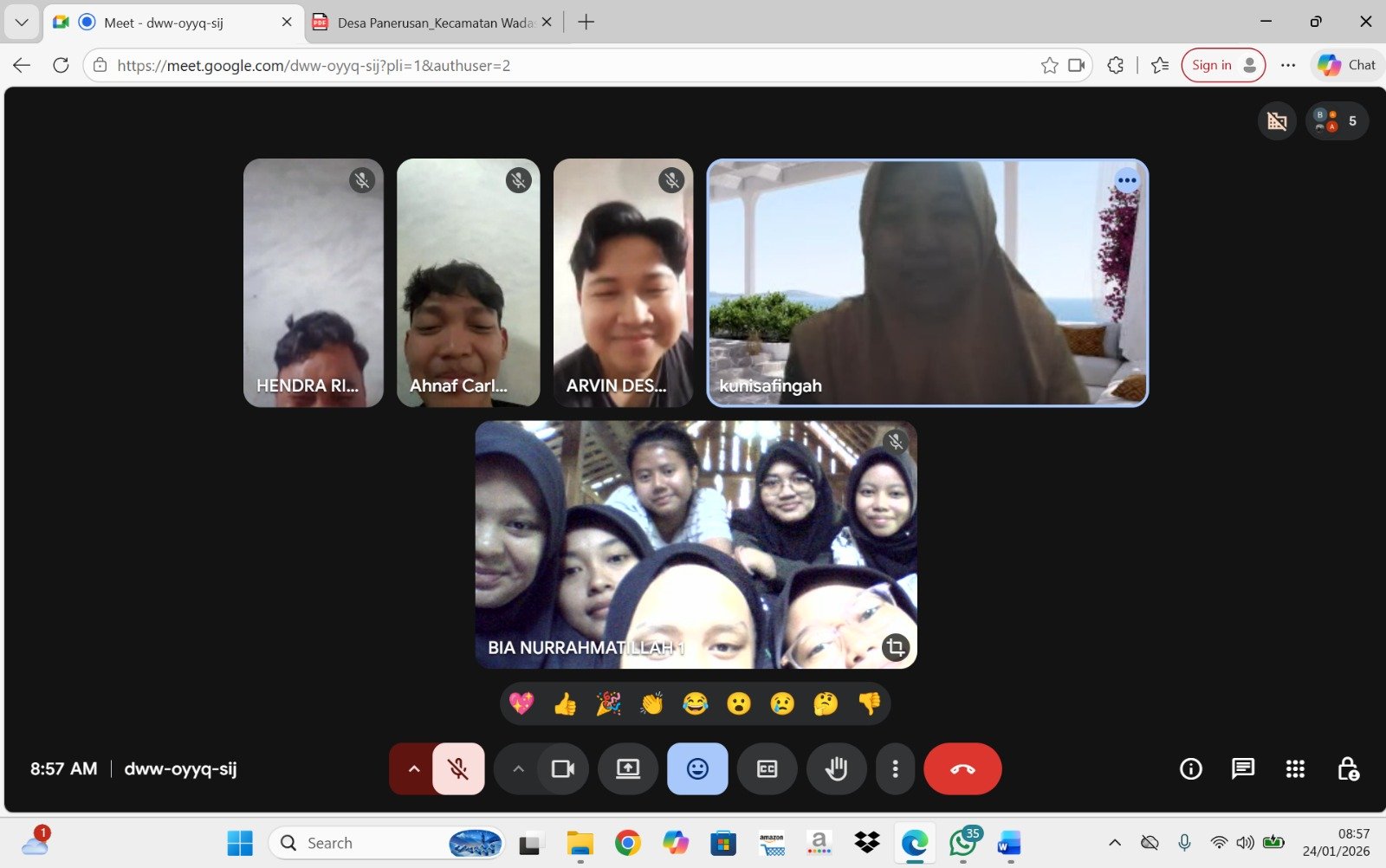This screenshot has width=1386, height=868.
Task: Open the browser tab search dropdown
Action: (x=21, y=22)
